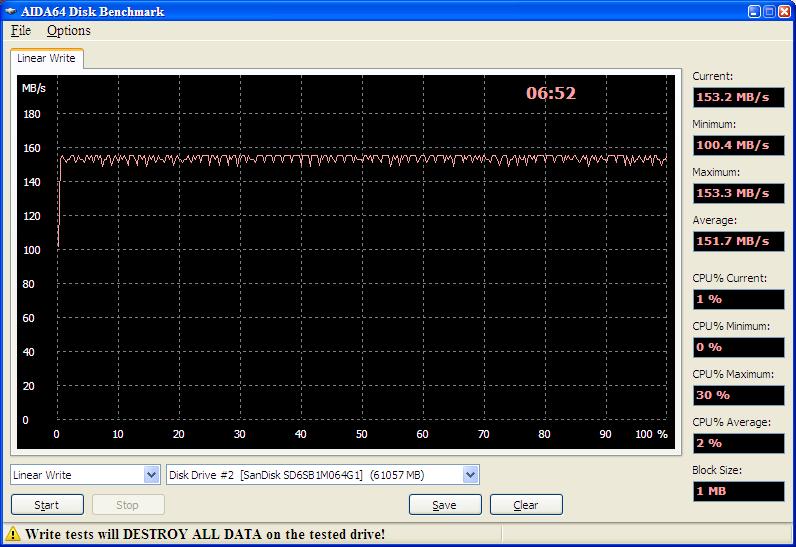Click the Average speed value 151.7 MB/s
This screenshot has height=547, width=796.
739,242
